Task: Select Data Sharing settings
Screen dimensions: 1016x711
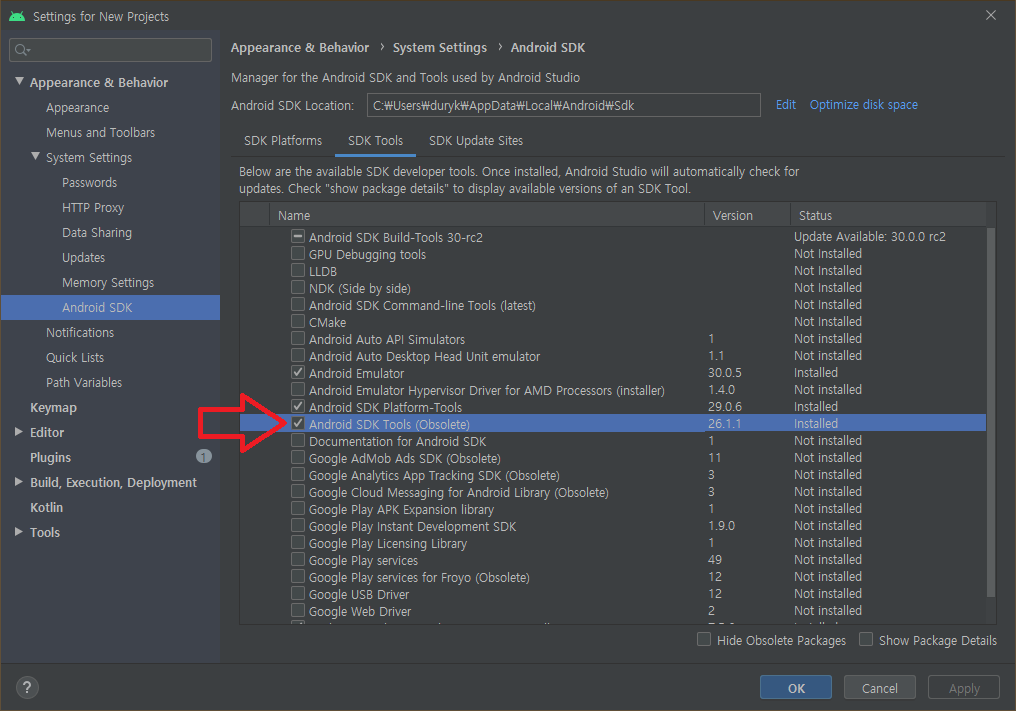Action: pyautogui.click(x=97, y=232)
